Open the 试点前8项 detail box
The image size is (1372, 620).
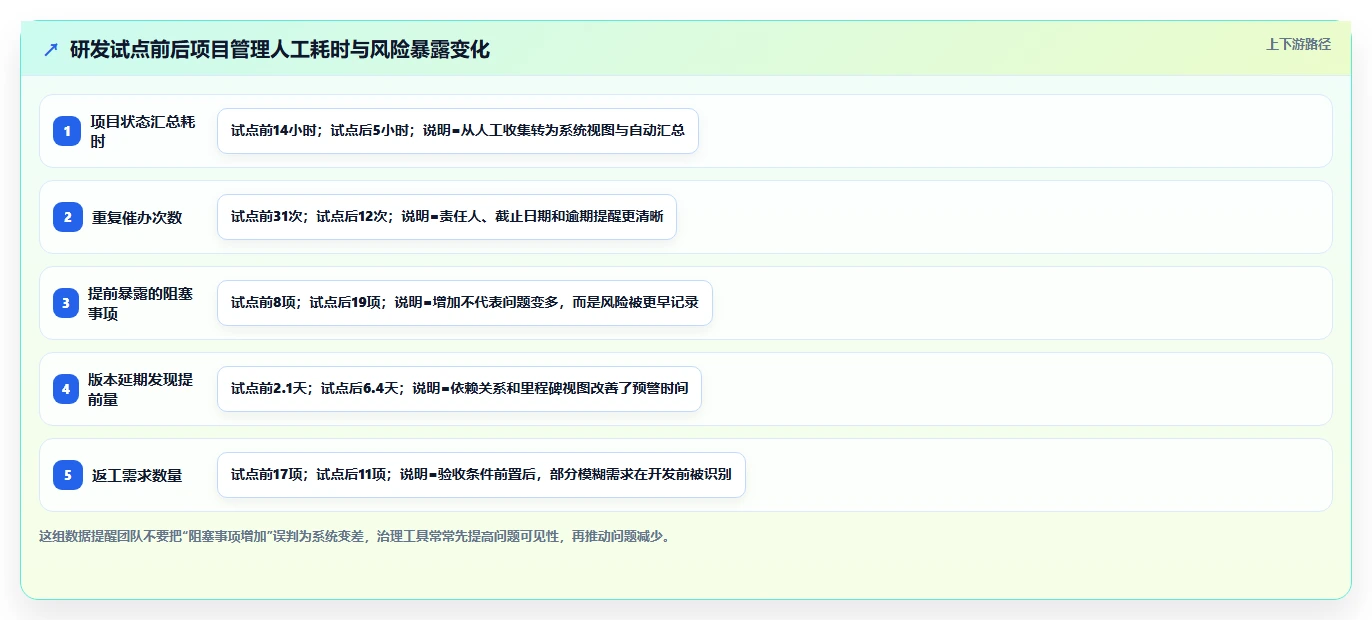click(x=465, y=303)
